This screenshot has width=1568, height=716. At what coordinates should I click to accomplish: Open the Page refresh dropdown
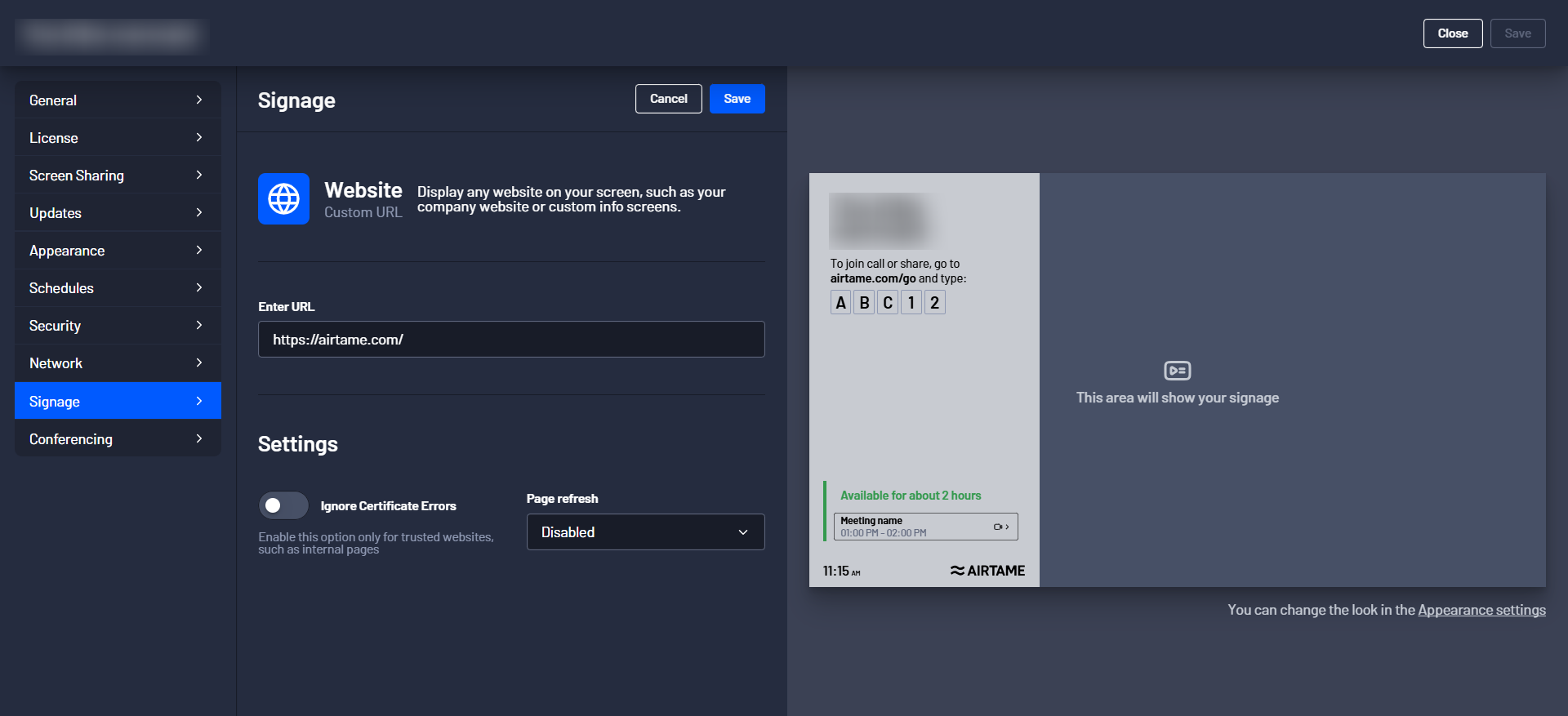[645, 532]
